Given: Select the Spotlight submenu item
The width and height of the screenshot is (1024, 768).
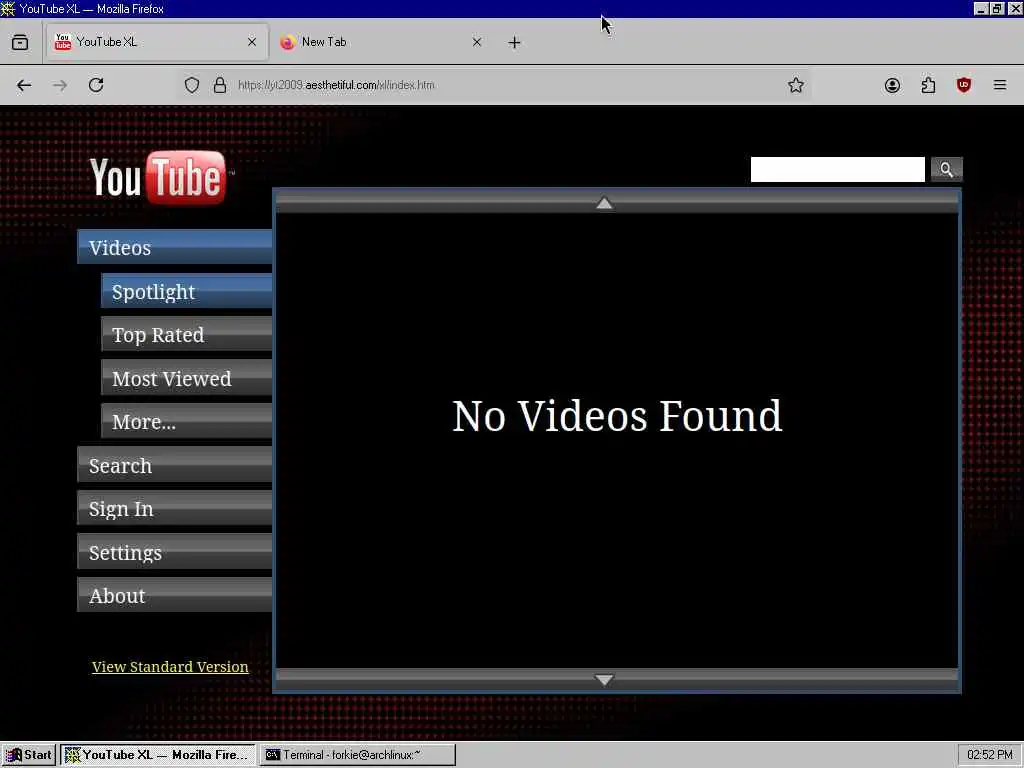Looking at the screenshot, I should click(186, 291).
